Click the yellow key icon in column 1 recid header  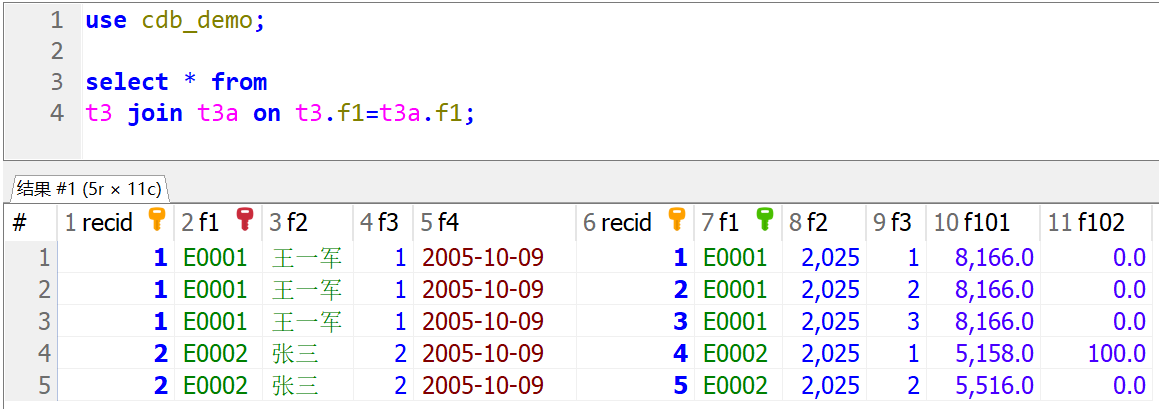[x=157, y=221]
